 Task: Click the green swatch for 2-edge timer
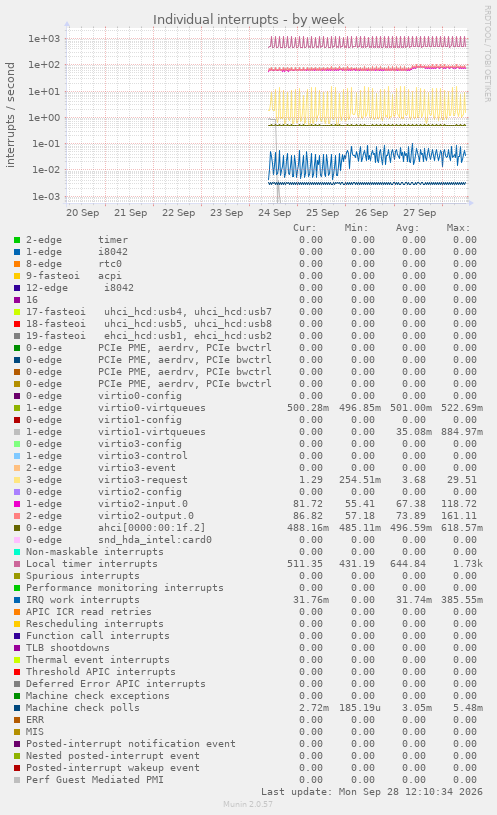point(17,240)
